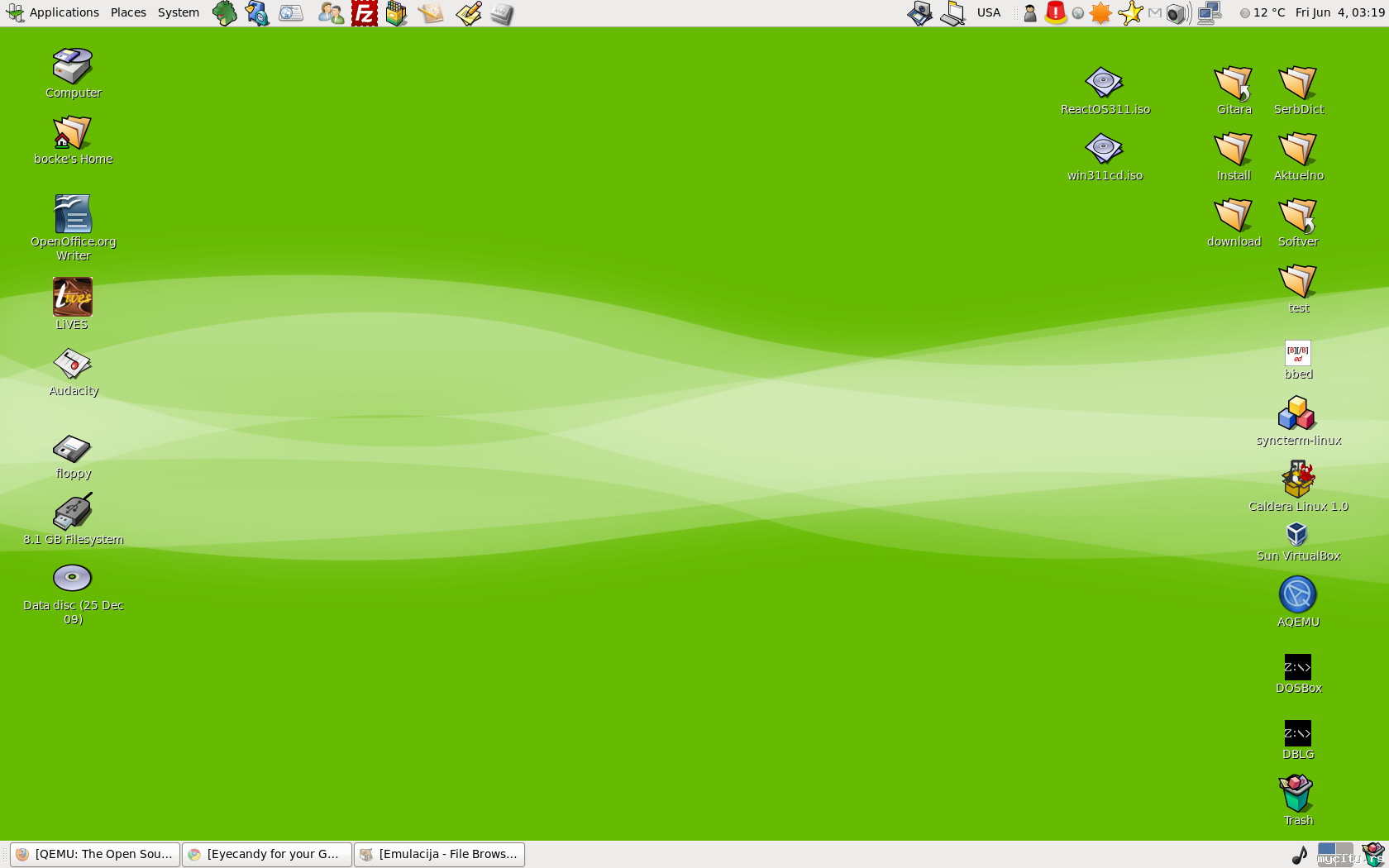Viewport: 1389px width, 868px height.
Task: Open the System menu
Action: (x=179, y=12)
